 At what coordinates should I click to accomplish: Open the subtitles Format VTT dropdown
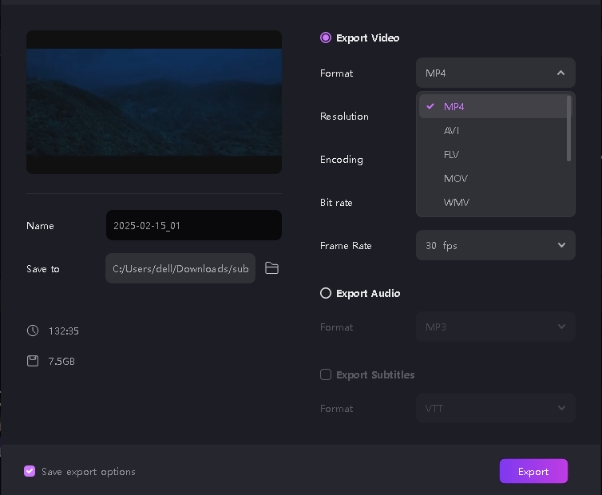(496, 408)
